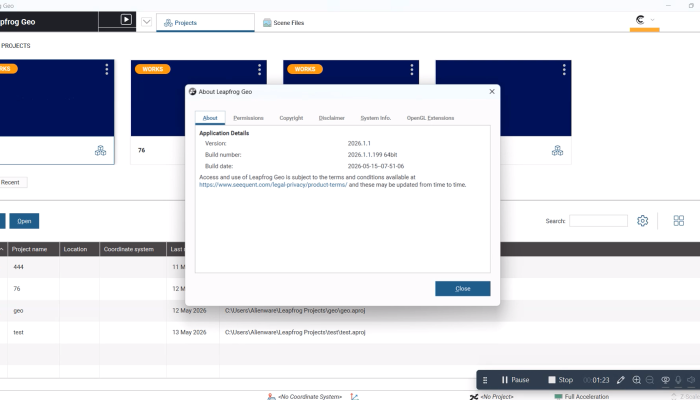The image size is (700, 400).
Task: Toggle the recorder speaker sound icon
Action: pos(692,380)
